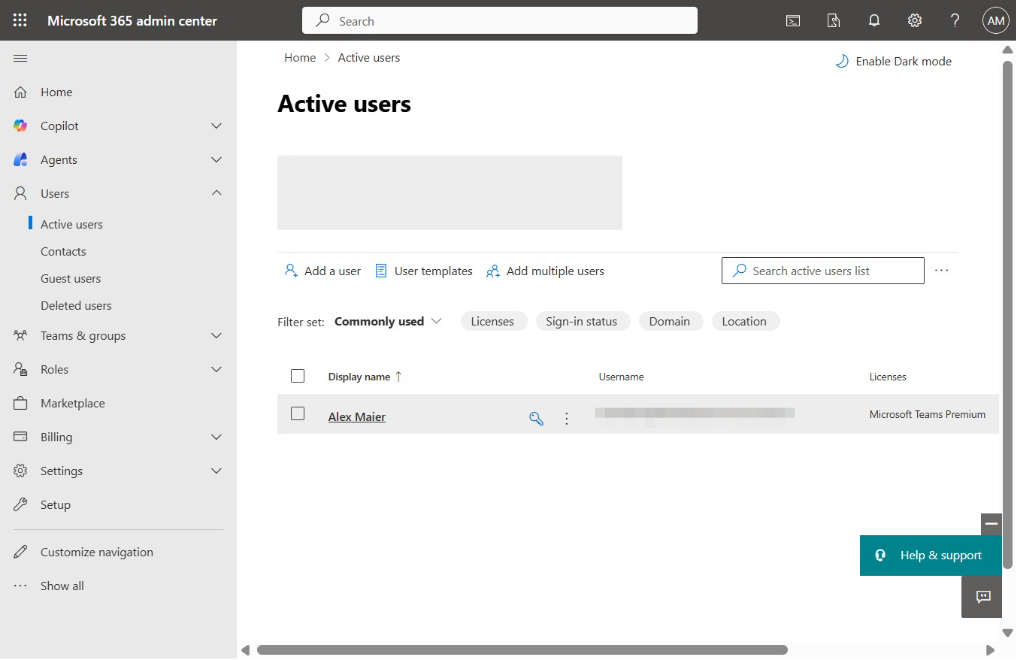Click the Home icon in sidebar
The height and width of the screenshot is (660, 1016).
[21, 92]
